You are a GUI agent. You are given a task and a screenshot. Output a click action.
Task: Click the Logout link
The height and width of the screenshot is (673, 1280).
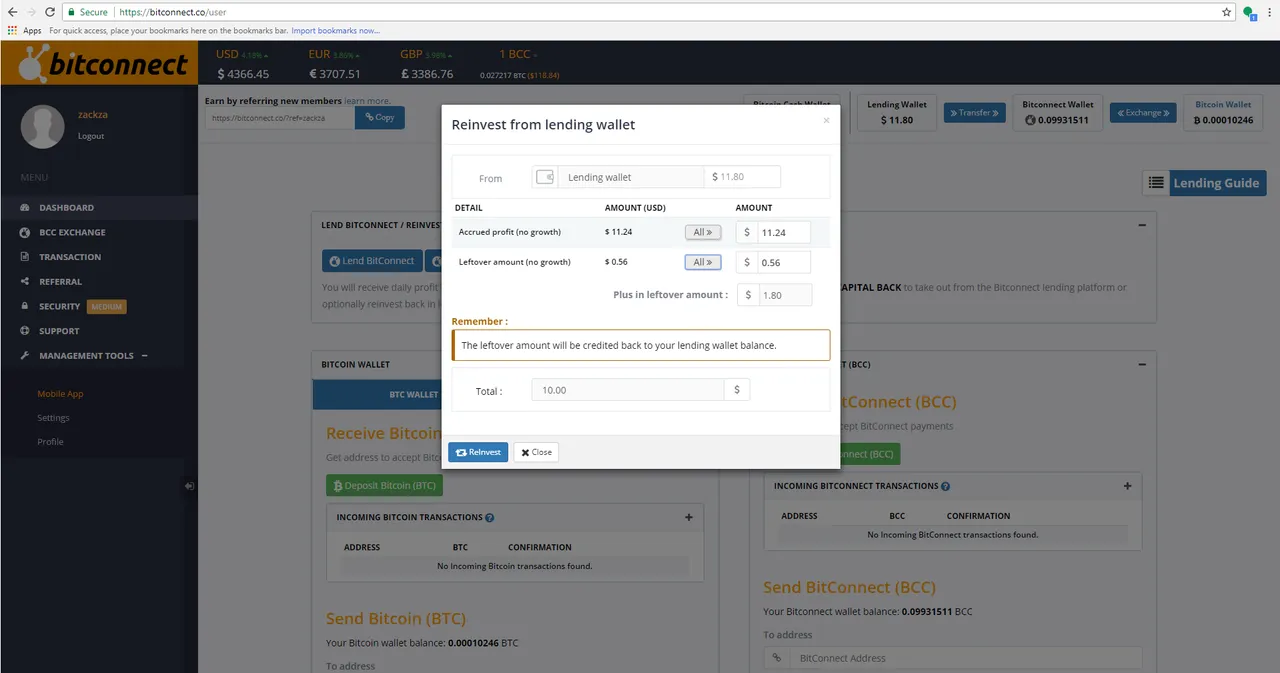point(91,136)
